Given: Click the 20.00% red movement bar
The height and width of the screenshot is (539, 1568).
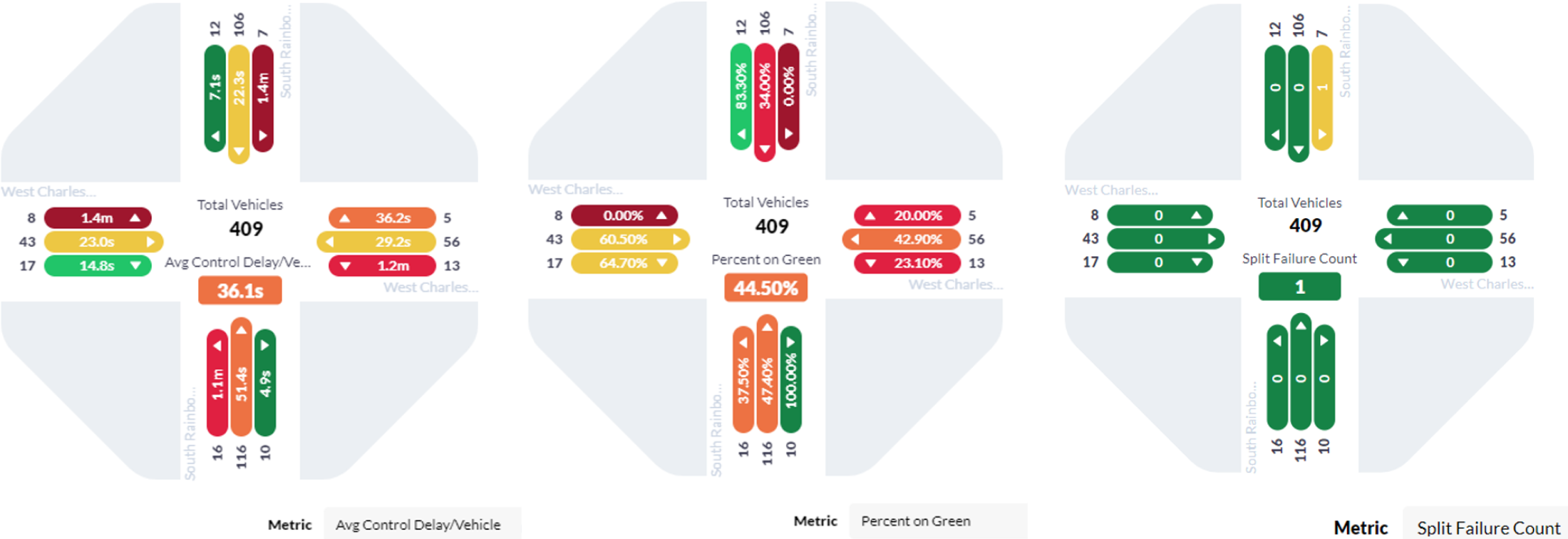Looking at the screenshot, I should 907,215.
